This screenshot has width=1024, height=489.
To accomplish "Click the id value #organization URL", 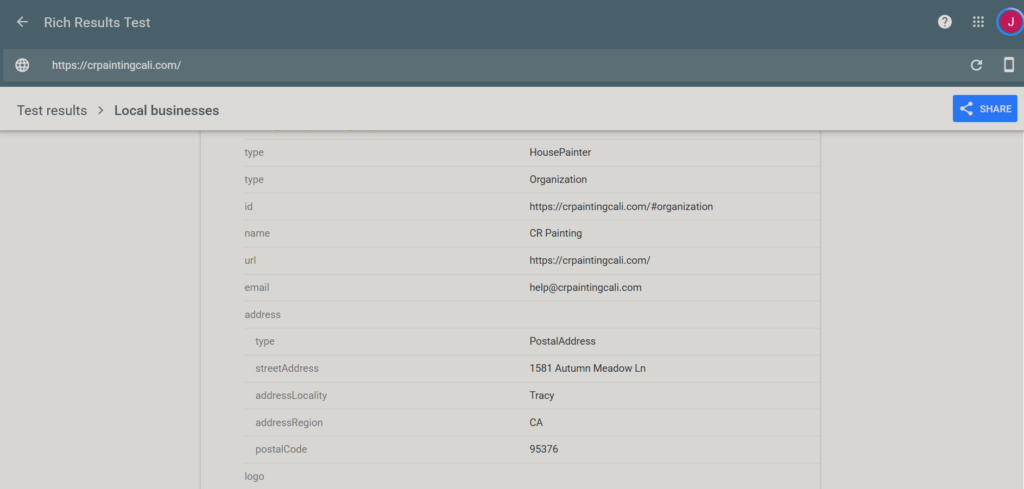I will point(621,206).
